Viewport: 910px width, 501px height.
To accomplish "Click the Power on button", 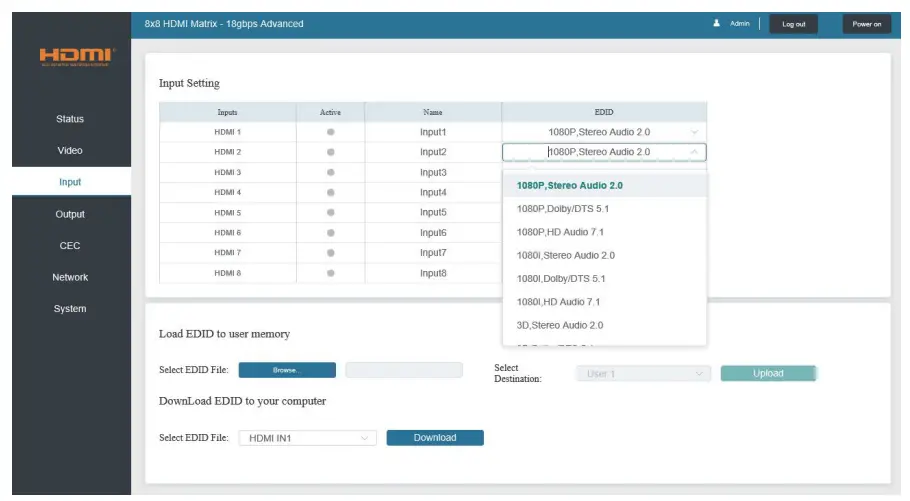I will click(866, 24).
